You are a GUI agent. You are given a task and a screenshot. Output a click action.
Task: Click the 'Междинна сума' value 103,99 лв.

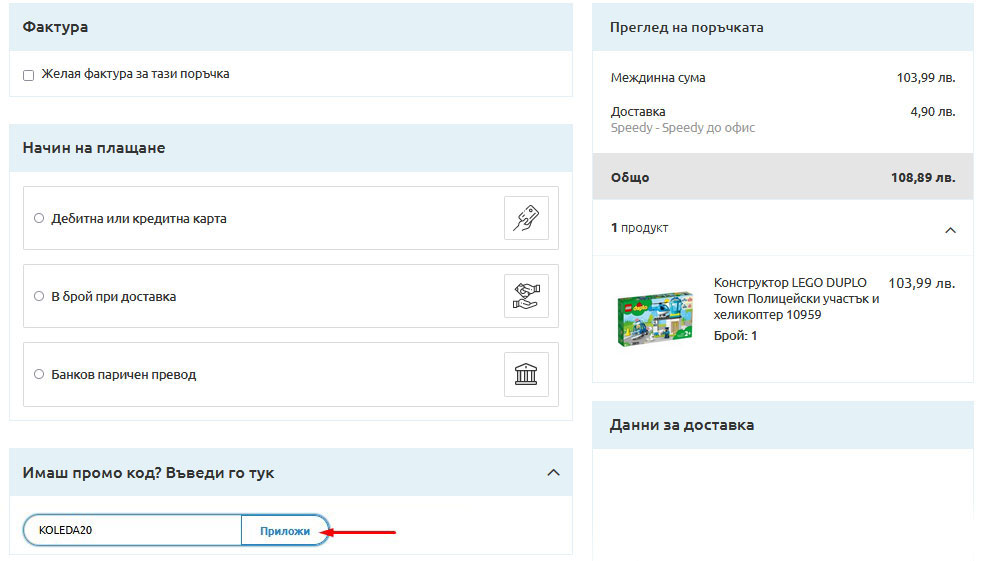926,78
